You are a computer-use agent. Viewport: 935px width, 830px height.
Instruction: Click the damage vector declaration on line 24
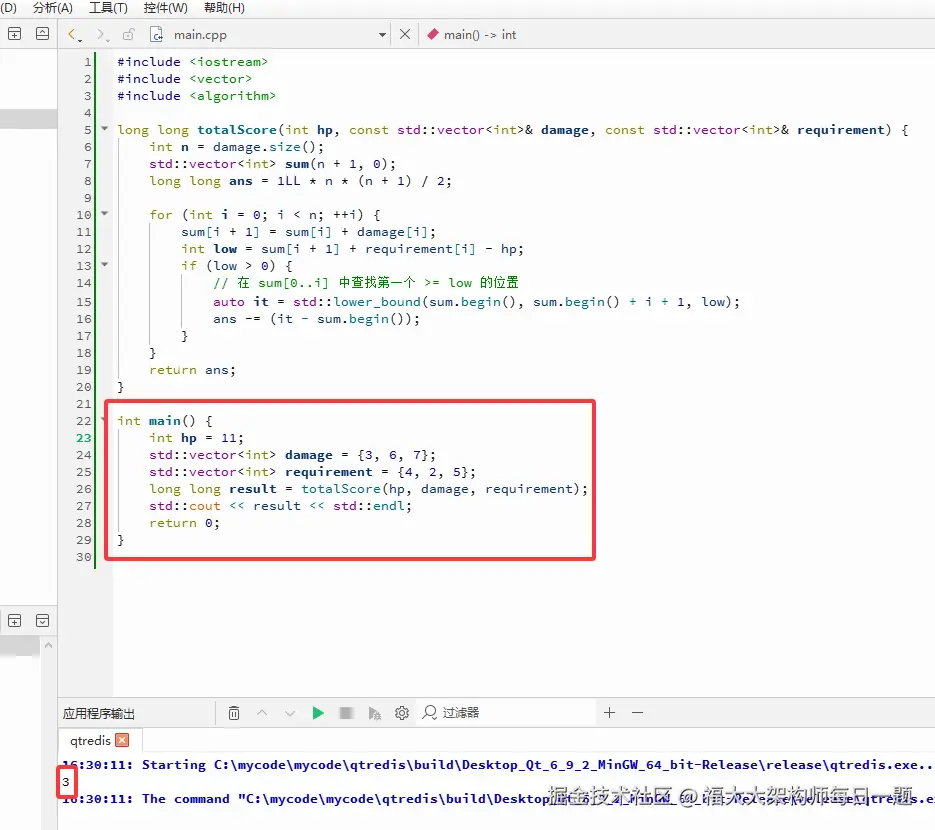pos(292,456)
